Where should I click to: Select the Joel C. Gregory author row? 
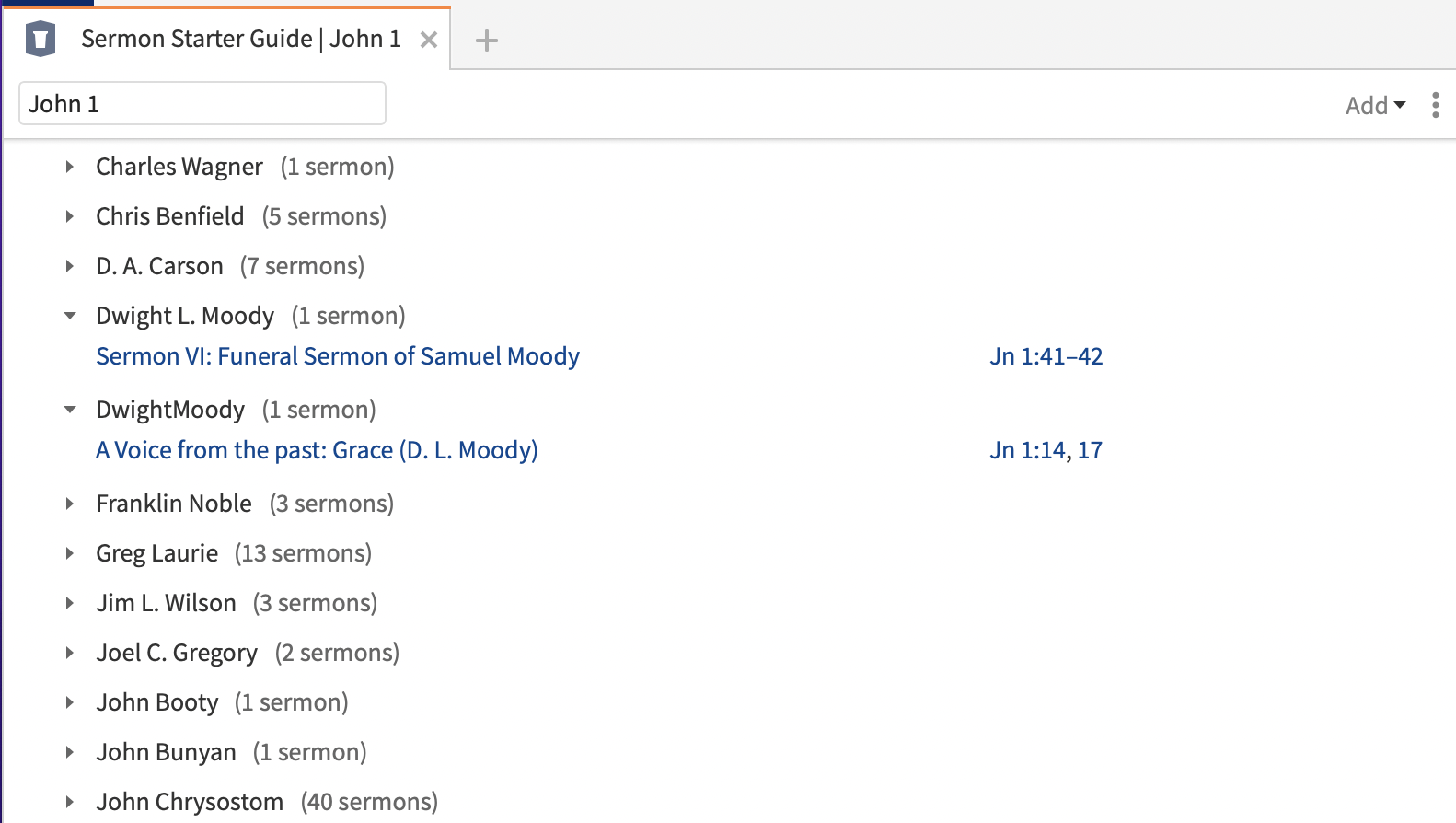coord(177,653)
